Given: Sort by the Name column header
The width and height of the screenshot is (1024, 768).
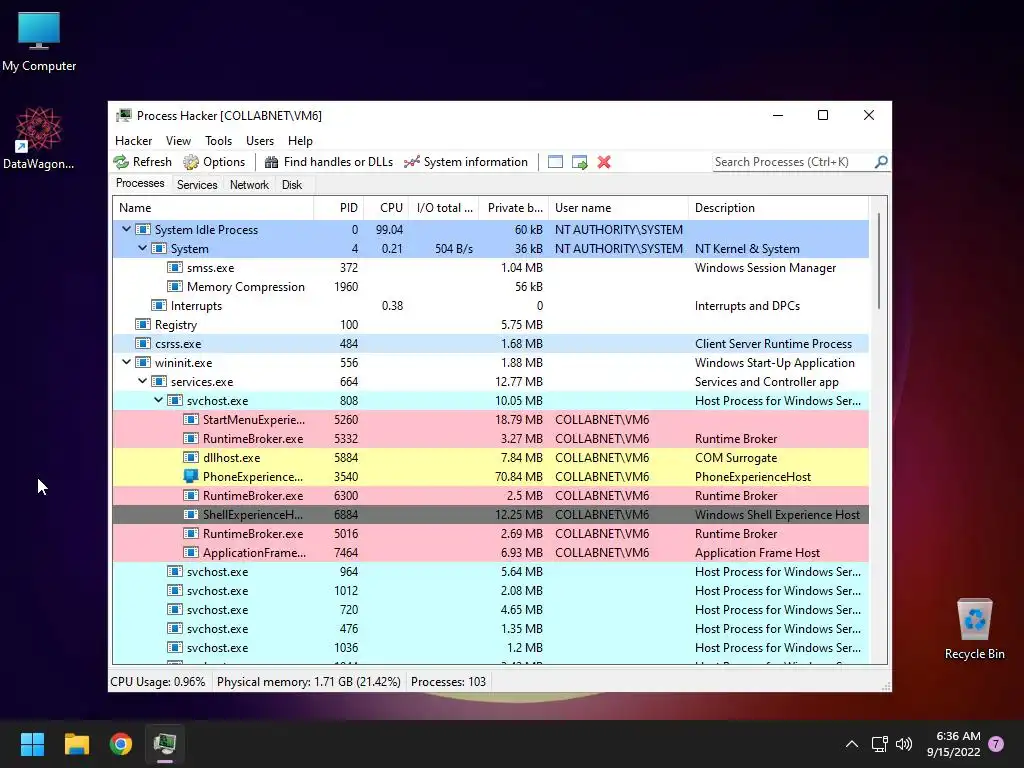Looking at the screenshot, I should 213,208.
